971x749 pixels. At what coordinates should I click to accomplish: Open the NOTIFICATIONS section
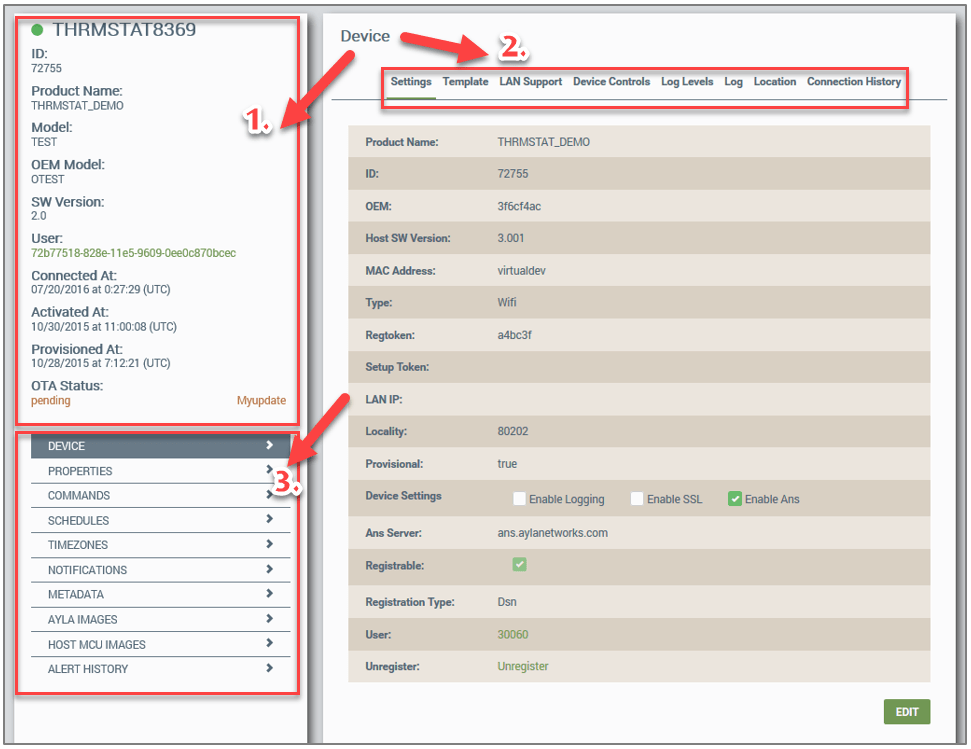coord(160,570)
